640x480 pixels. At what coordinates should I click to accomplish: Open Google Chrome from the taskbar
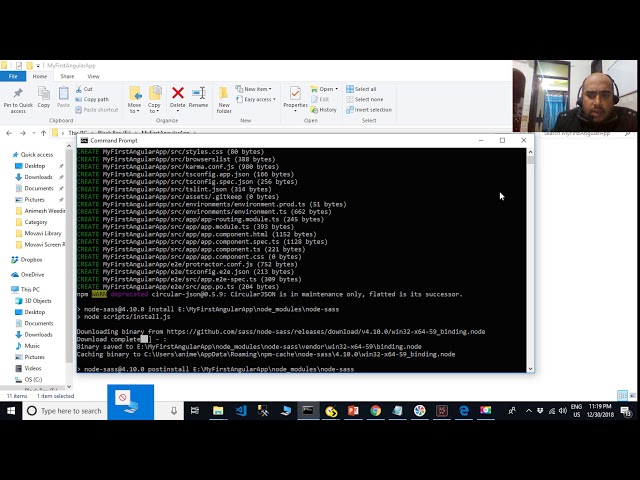376,411
